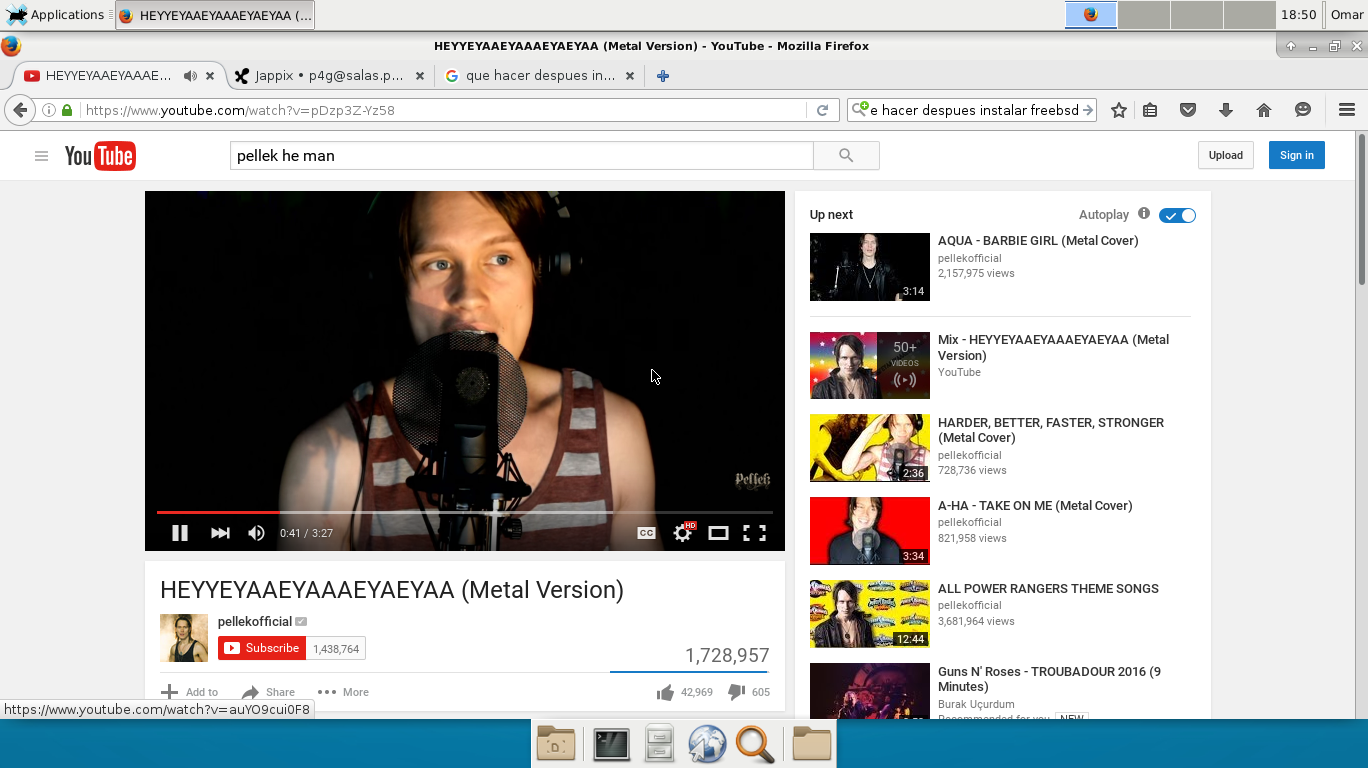Open AQUA - BARBIE GIRL video title
1368x768 pixels.
click(1038, 241)
